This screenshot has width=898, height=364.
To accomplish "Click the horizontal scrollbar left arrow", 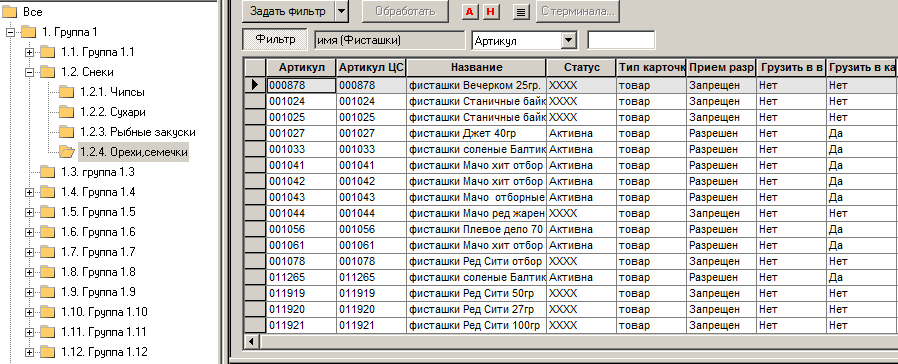I will (251, 341).
